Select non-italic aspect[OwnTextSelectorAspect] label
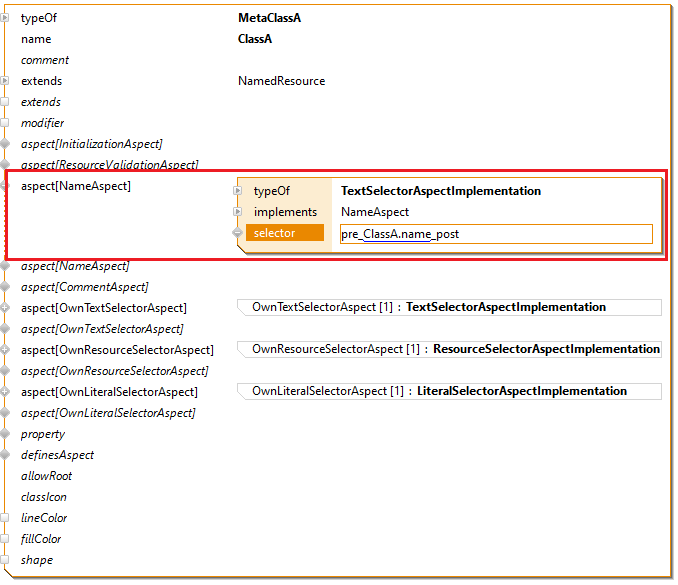The width and height of the screenshot is (678, 585). [x=104, y=308]
